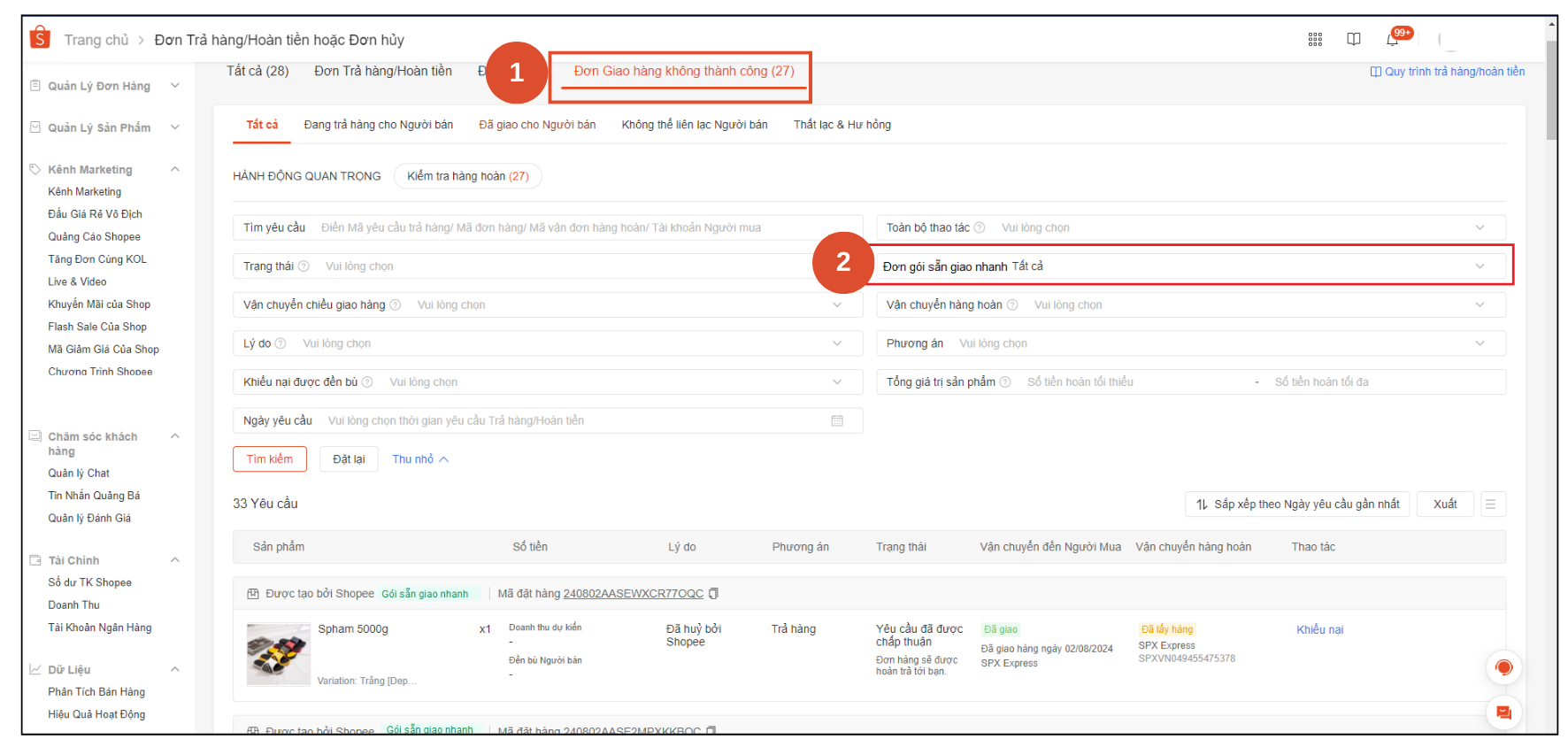Select the Đang trả hàng cho Người bán tab
1568x747 pixels.
point(378,125)
